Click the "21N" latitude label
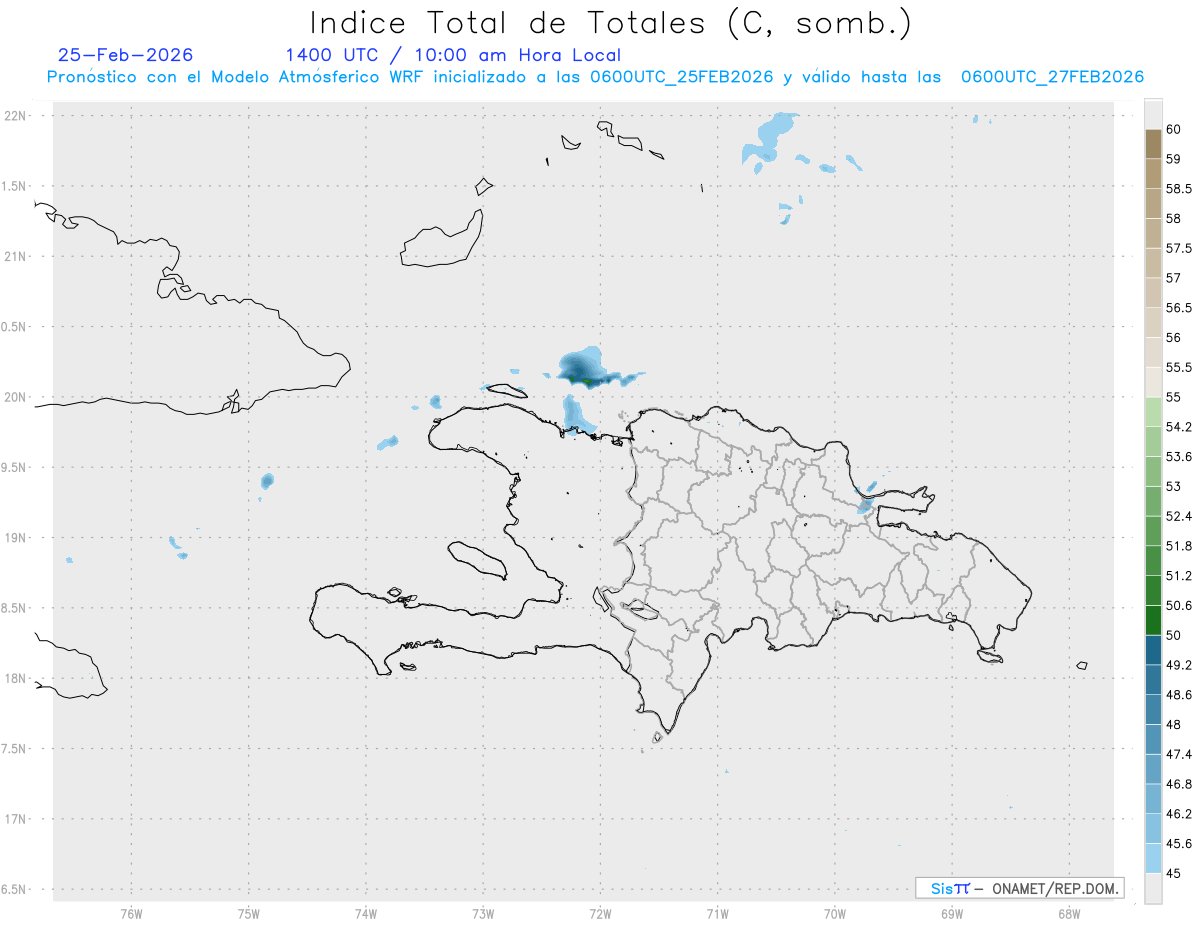 point(17,257)
